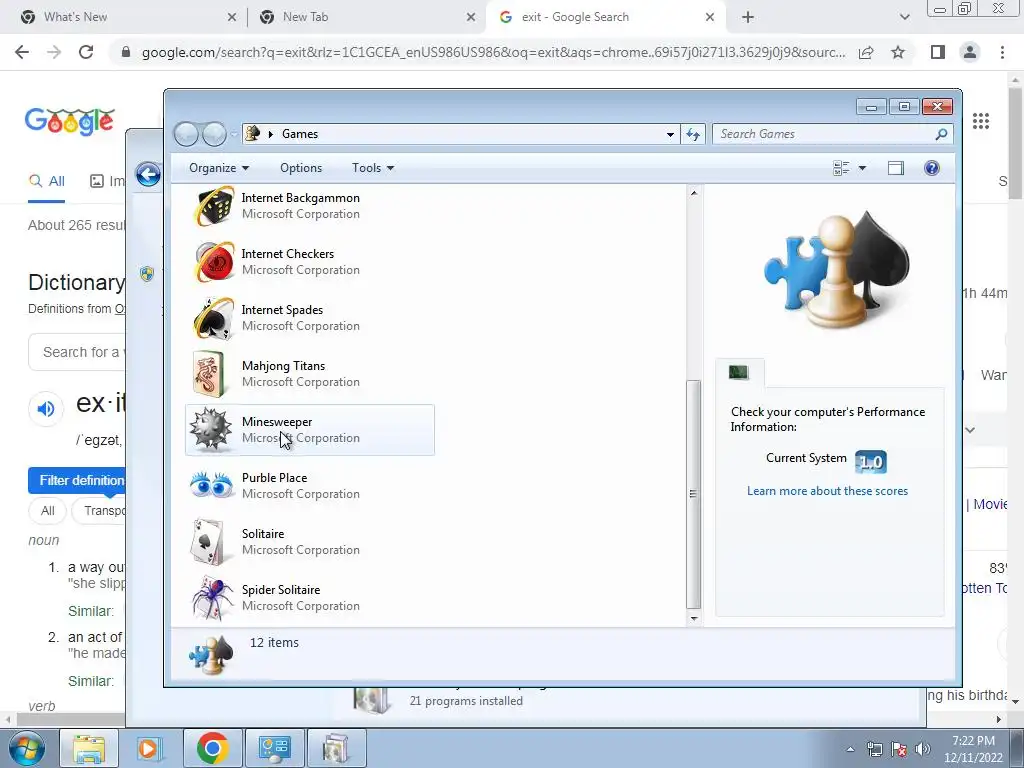Select the Internet Checkers icon
Screen dimensions: 1024x768
click(x=214, y=262)
